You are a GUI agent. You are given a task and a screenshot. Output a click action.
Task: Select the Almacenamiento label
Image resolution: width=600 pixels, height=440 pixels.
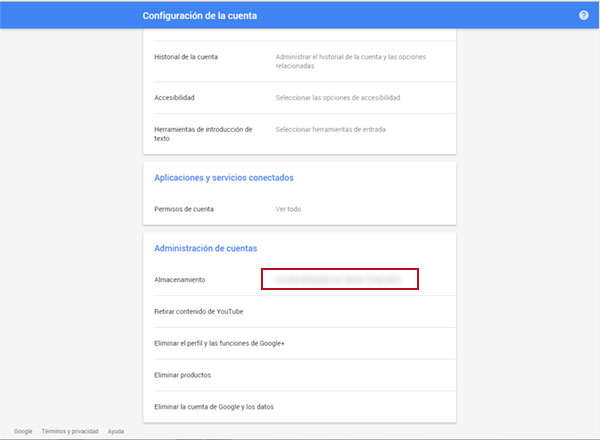(x=180, y=280)
